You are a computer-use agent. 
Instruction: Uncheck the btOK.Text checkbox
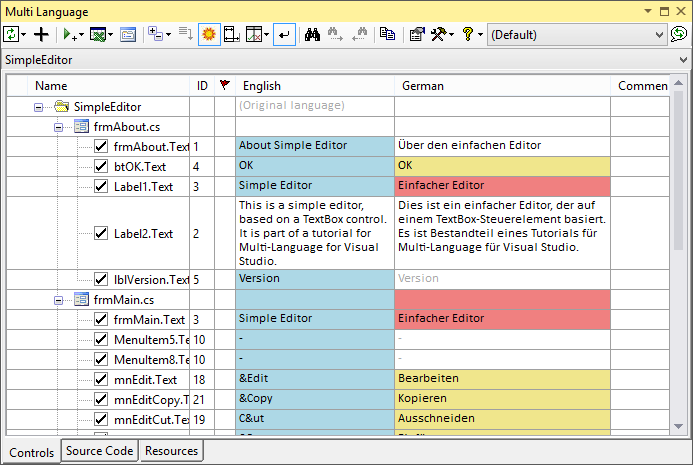tap(101, 166)
